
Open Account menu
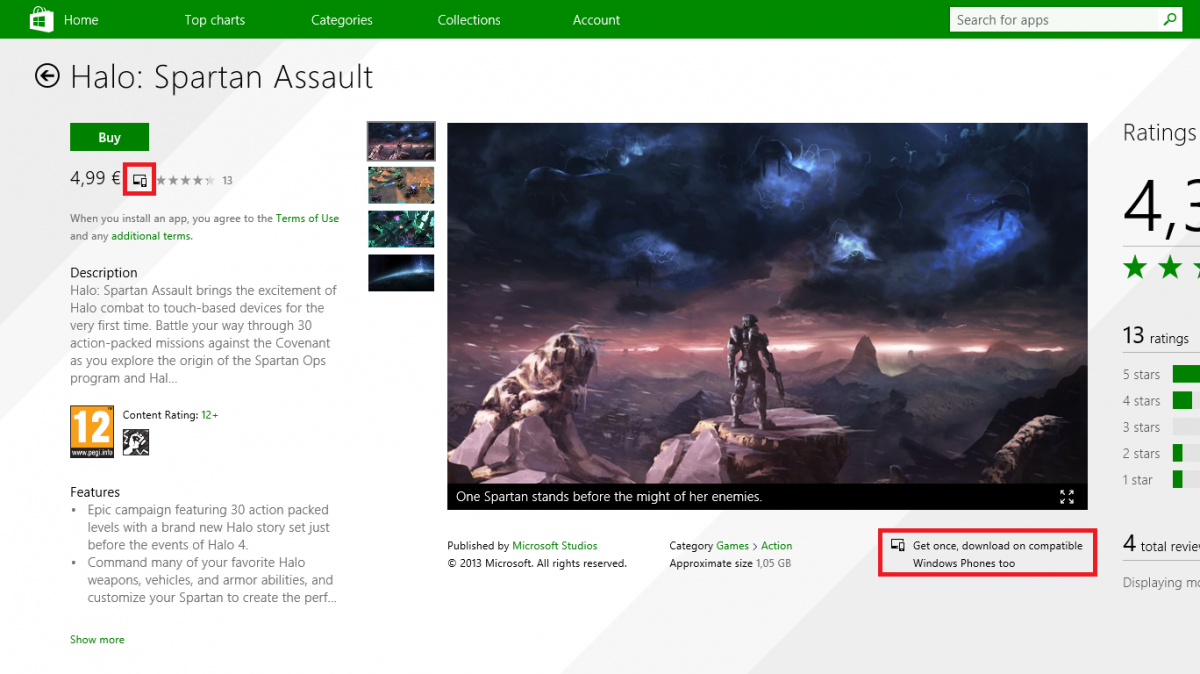pos(596,20)
